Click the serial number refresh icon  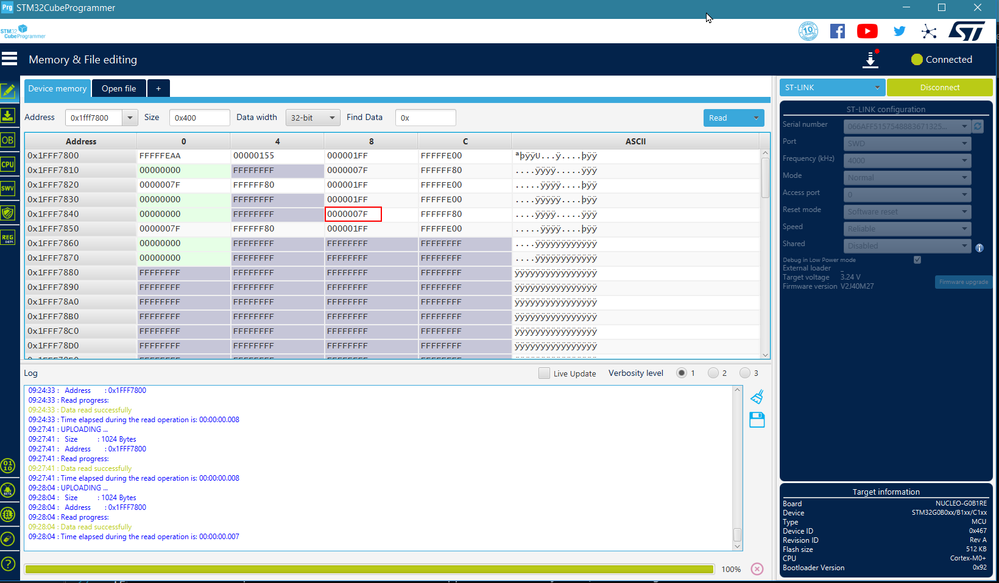tap(978, 126)
